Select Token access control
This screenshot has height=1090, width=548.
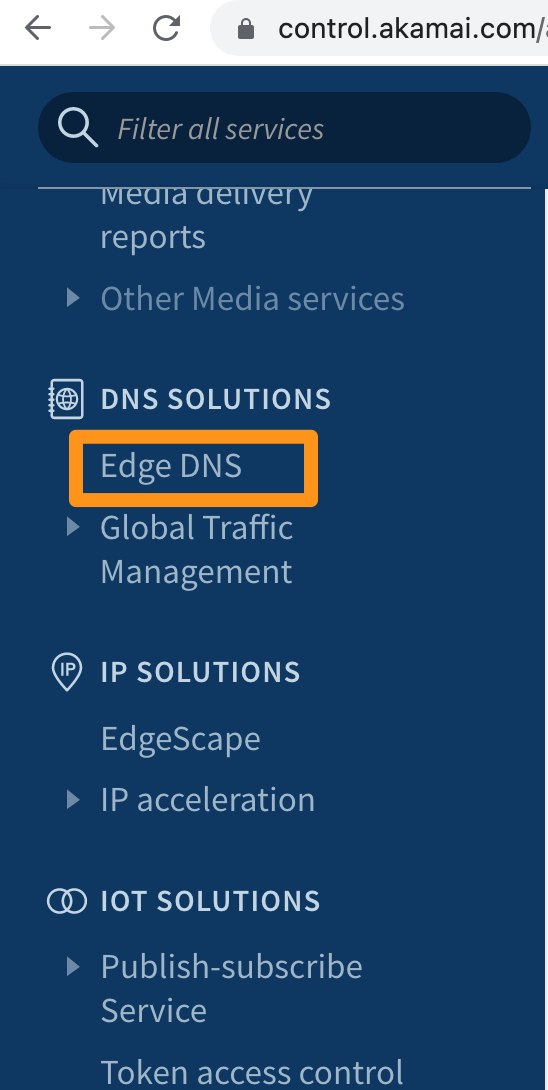pos(252,1073)
